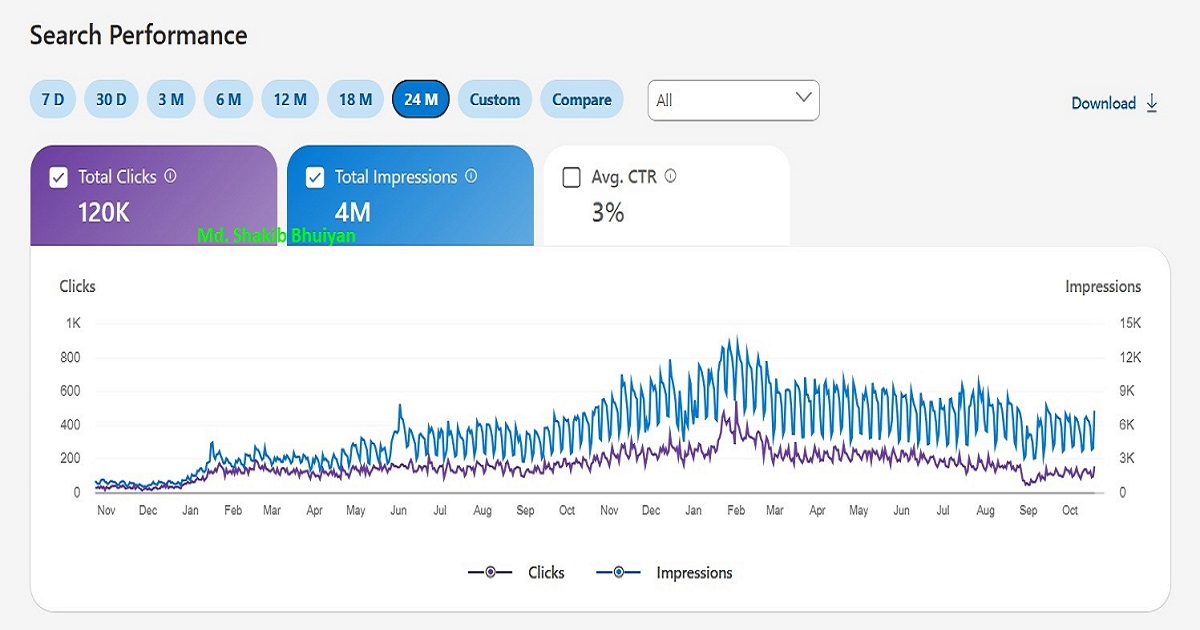Open the info icon beside Total Impressions

tap(471, 176)
